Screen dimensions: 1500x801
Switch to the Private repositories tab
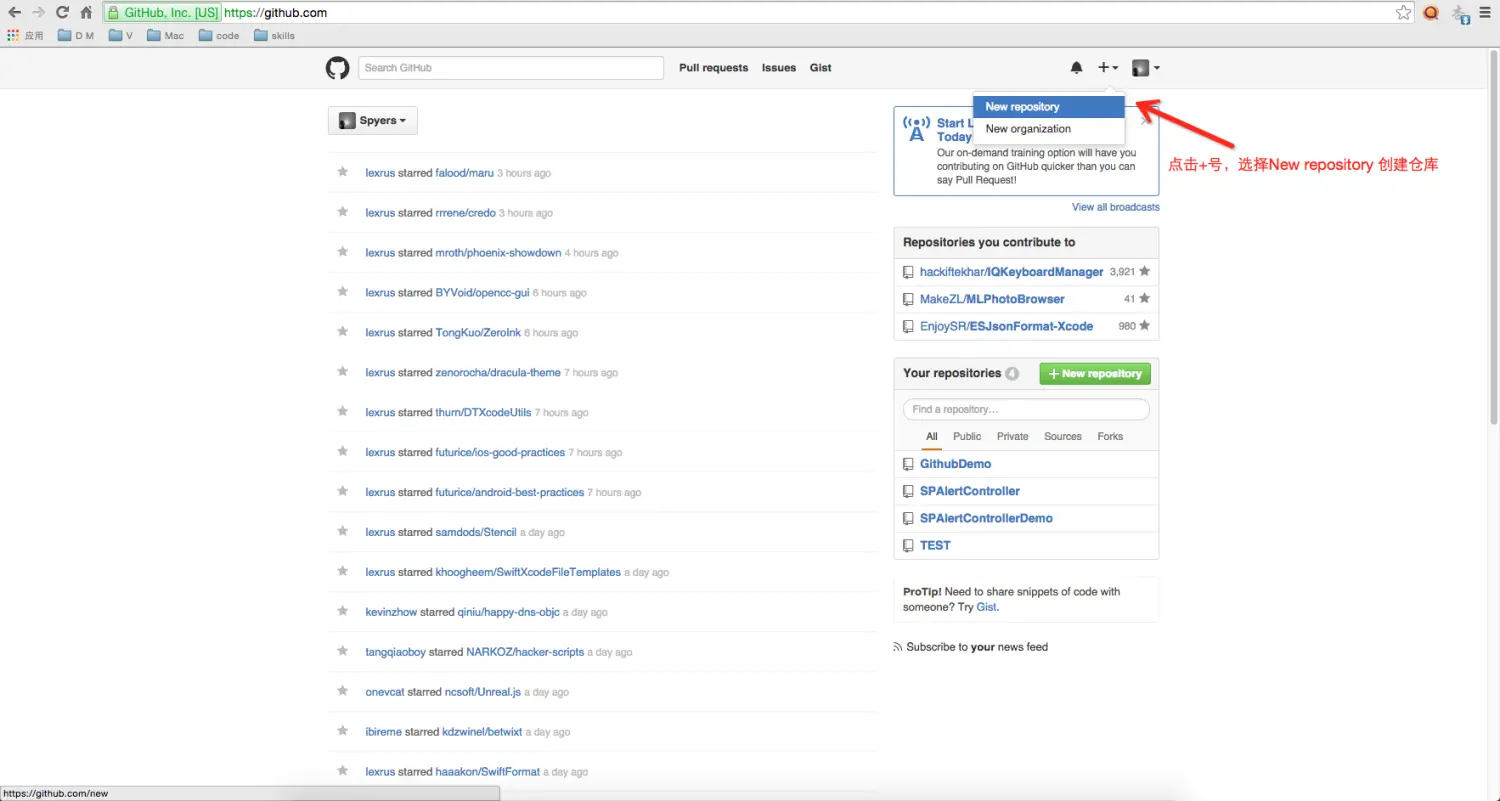pyautogui.click(x=1012, y=436)
